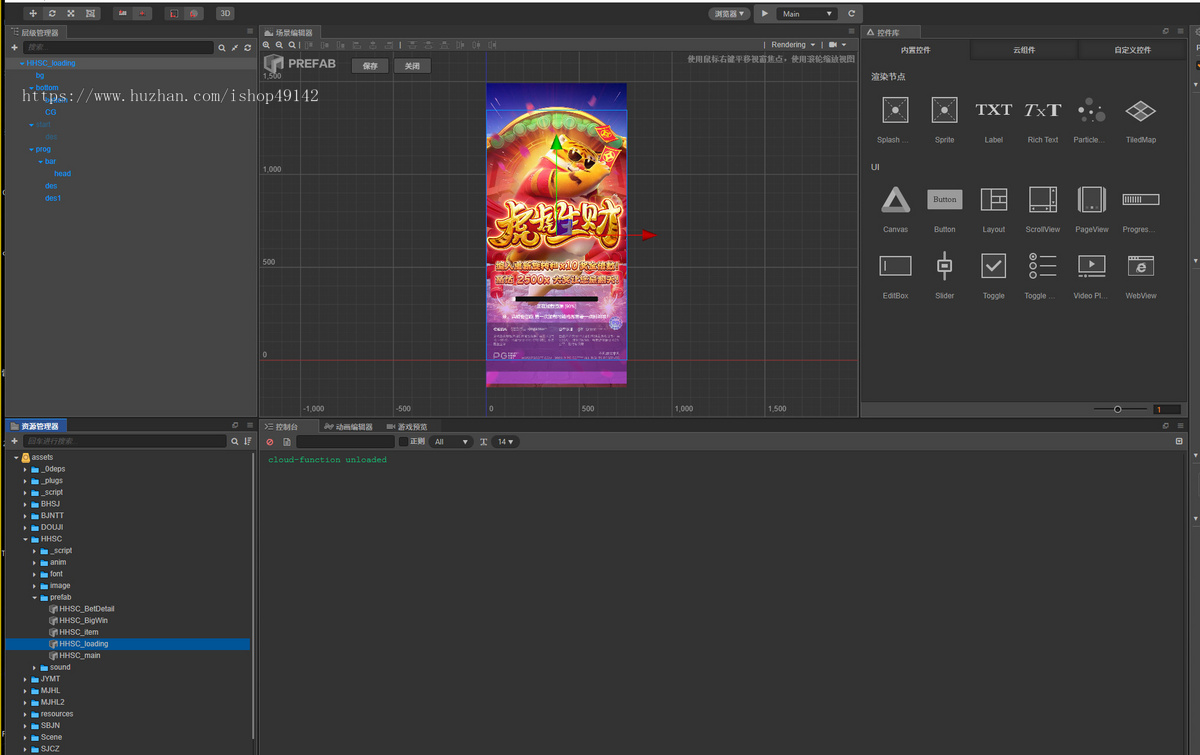Select the Slider UI control icon
This screenshot has height=755, width=1200.
(x=944, y=266)
